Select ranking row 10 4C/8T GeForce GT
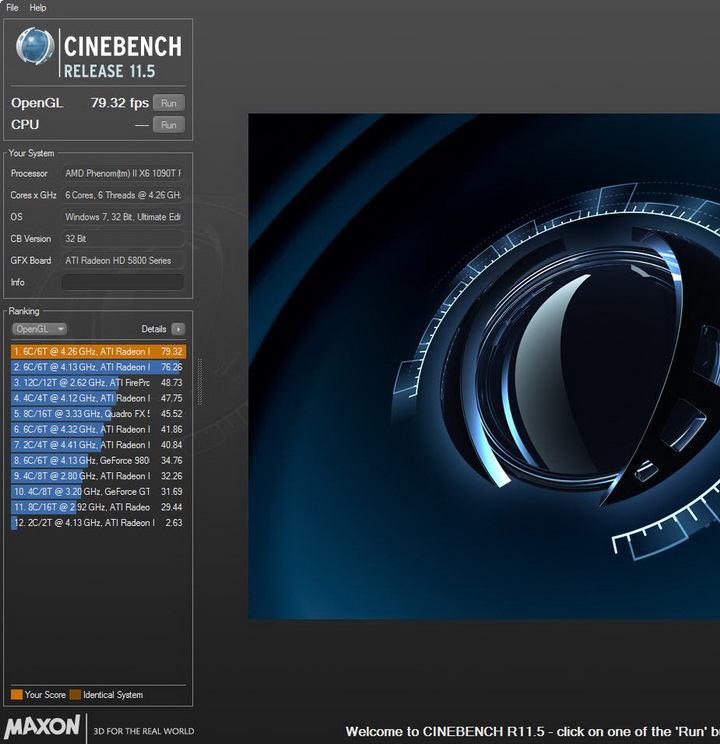 click(x=98, y=492)
